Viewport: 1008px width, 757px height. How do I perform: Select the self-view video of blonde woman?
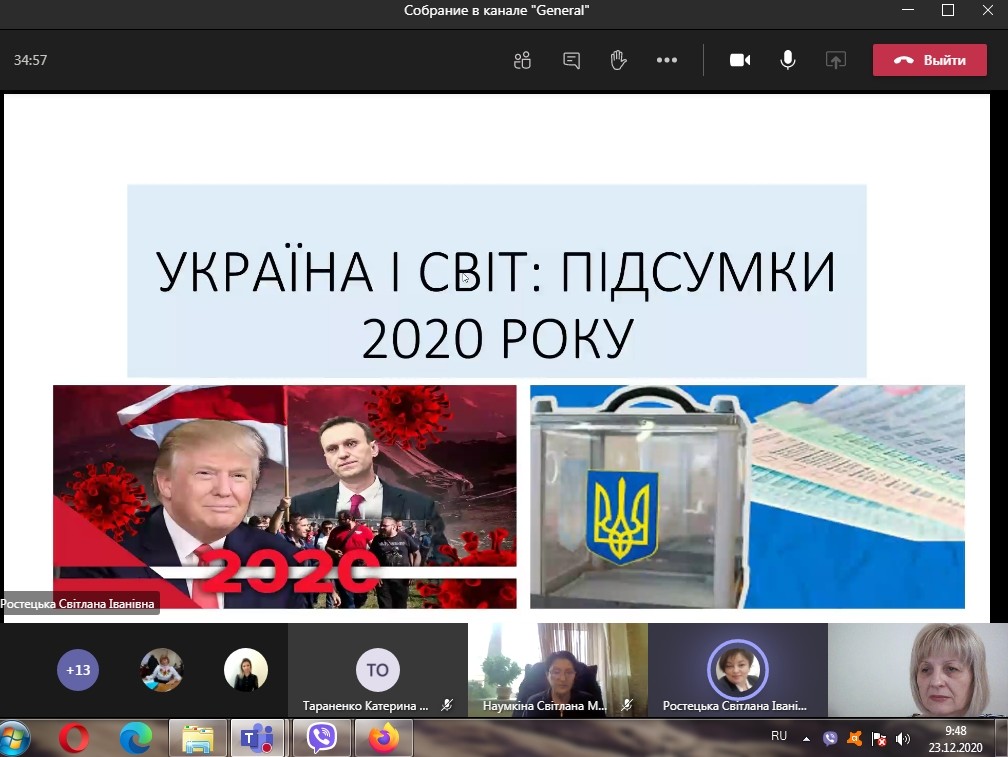pyautogui.click(x=918, y=670)
